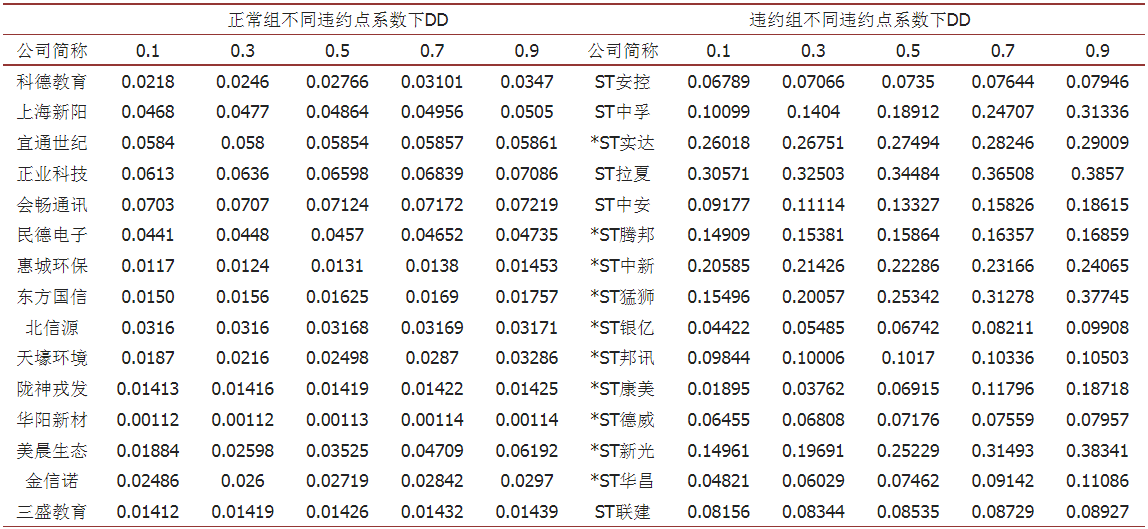
Task: Select 美晨生态 in the table
Action: [52, 450]
